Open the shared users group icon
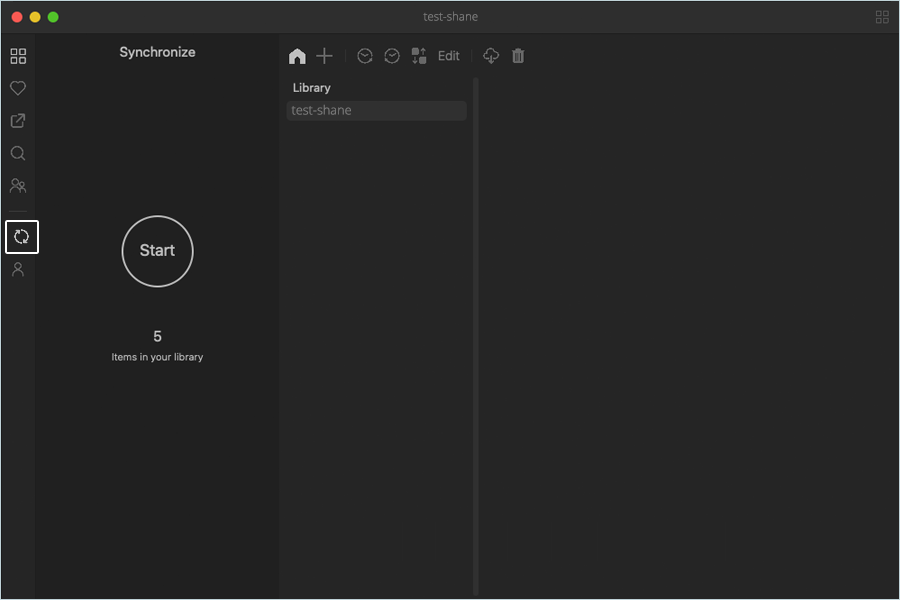This screenshot has width=900, height=600. (18, 185)
